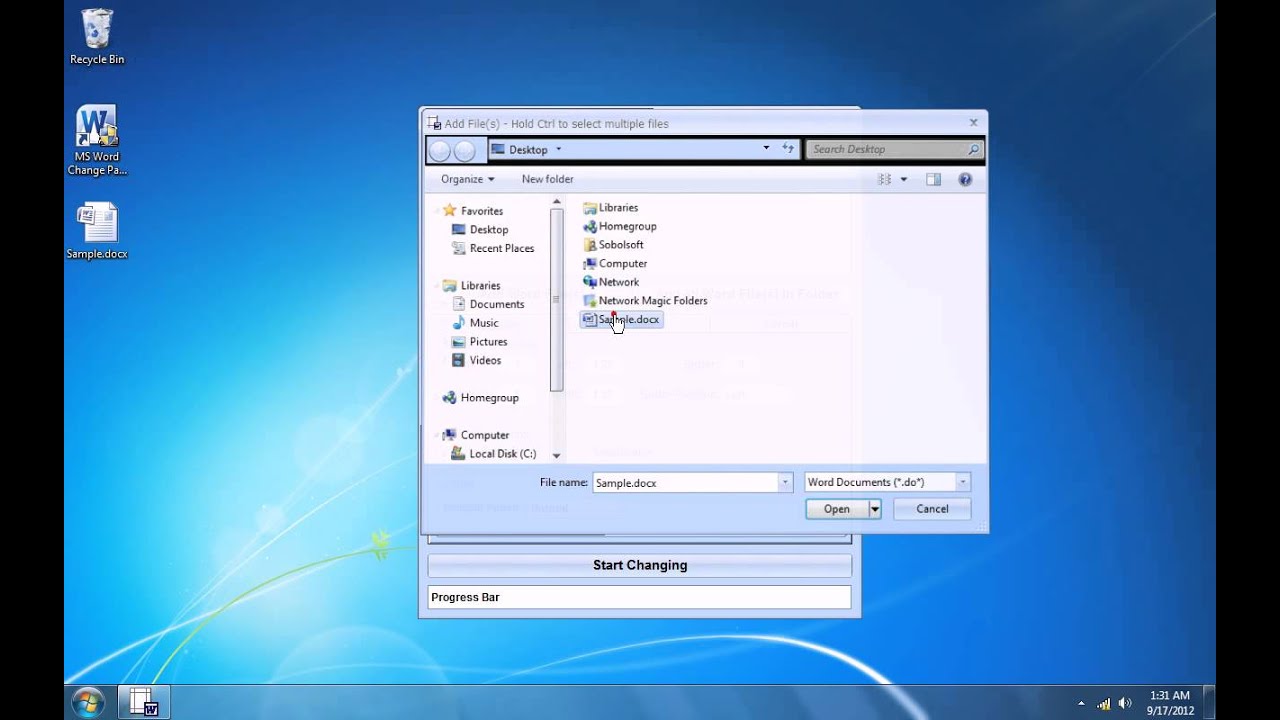Screen dimensions: 1280x720
Task: Select Documents library in navigation pane
Action: pyautogui.click(x=488, y=305)
